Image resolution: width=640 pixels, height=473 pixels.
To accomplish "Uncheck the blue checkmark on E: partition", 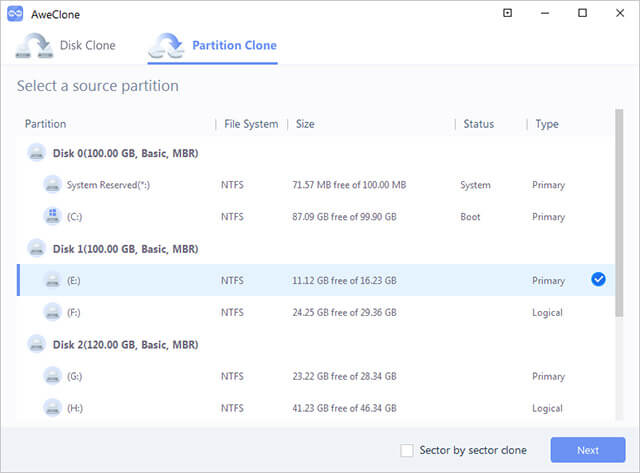I will click(x=598, y=280).
